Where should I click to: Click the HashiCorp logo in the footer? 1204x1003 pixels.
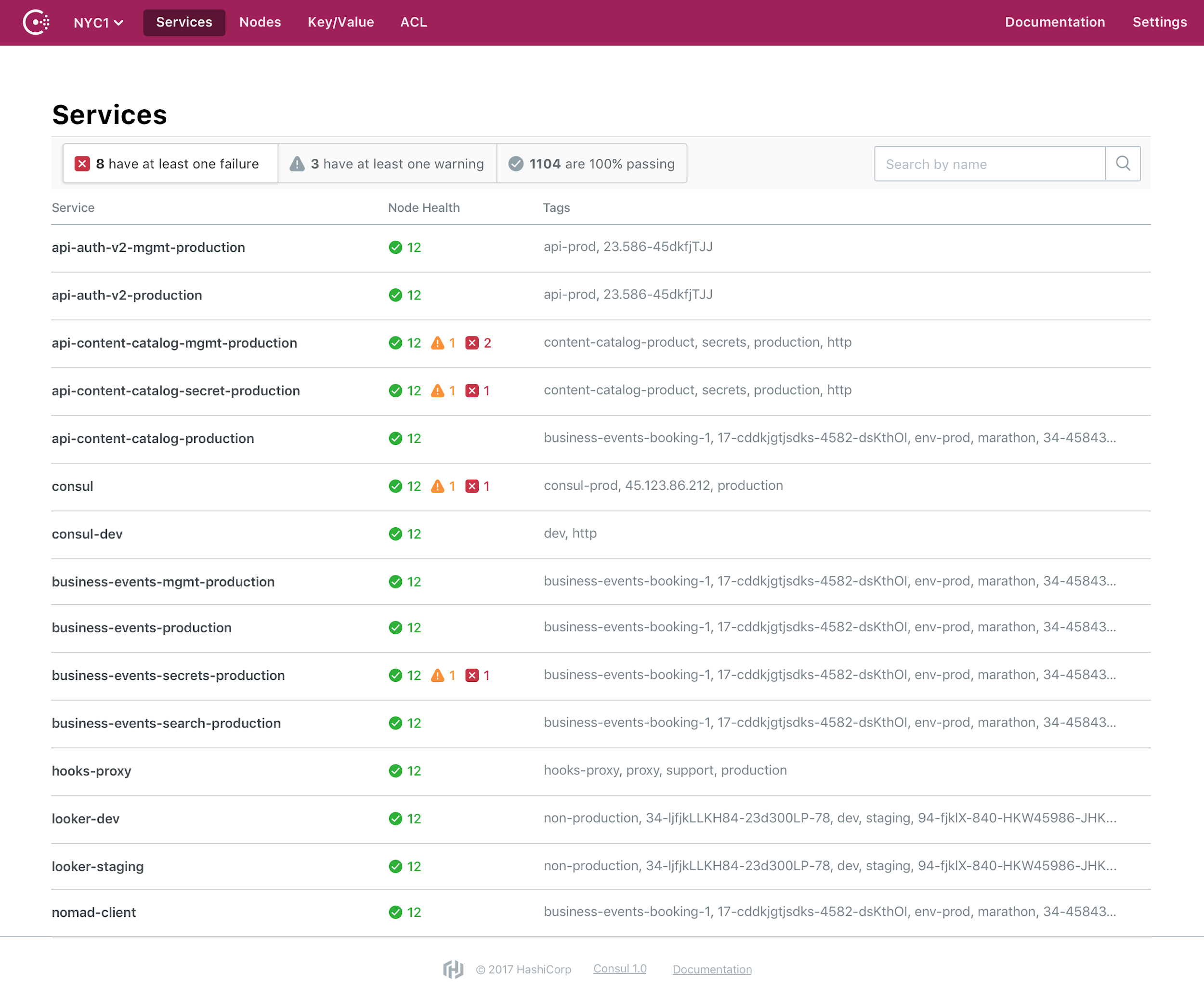click(x=453, y=969)
